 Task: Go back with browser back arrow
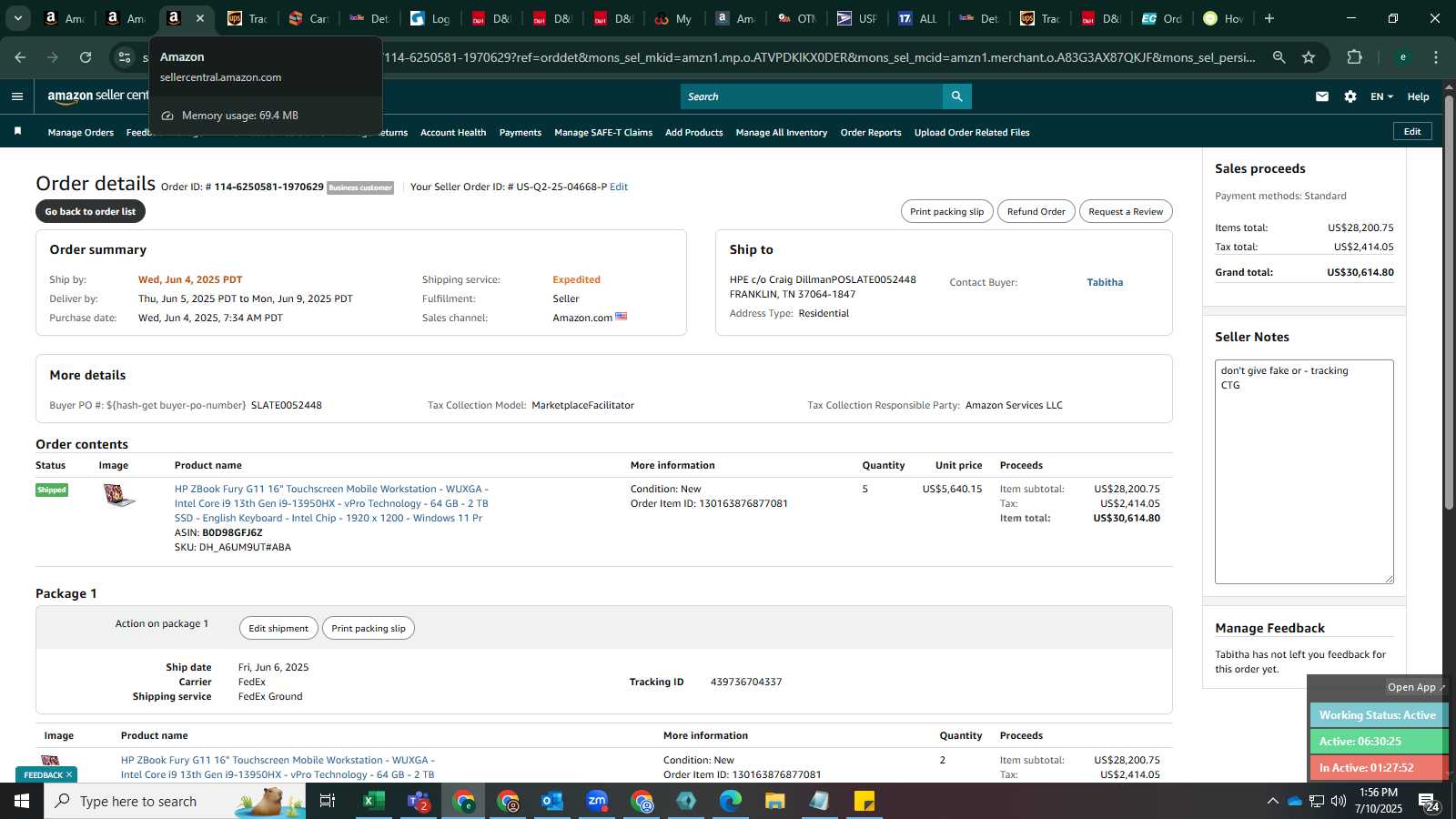point(20,57)
